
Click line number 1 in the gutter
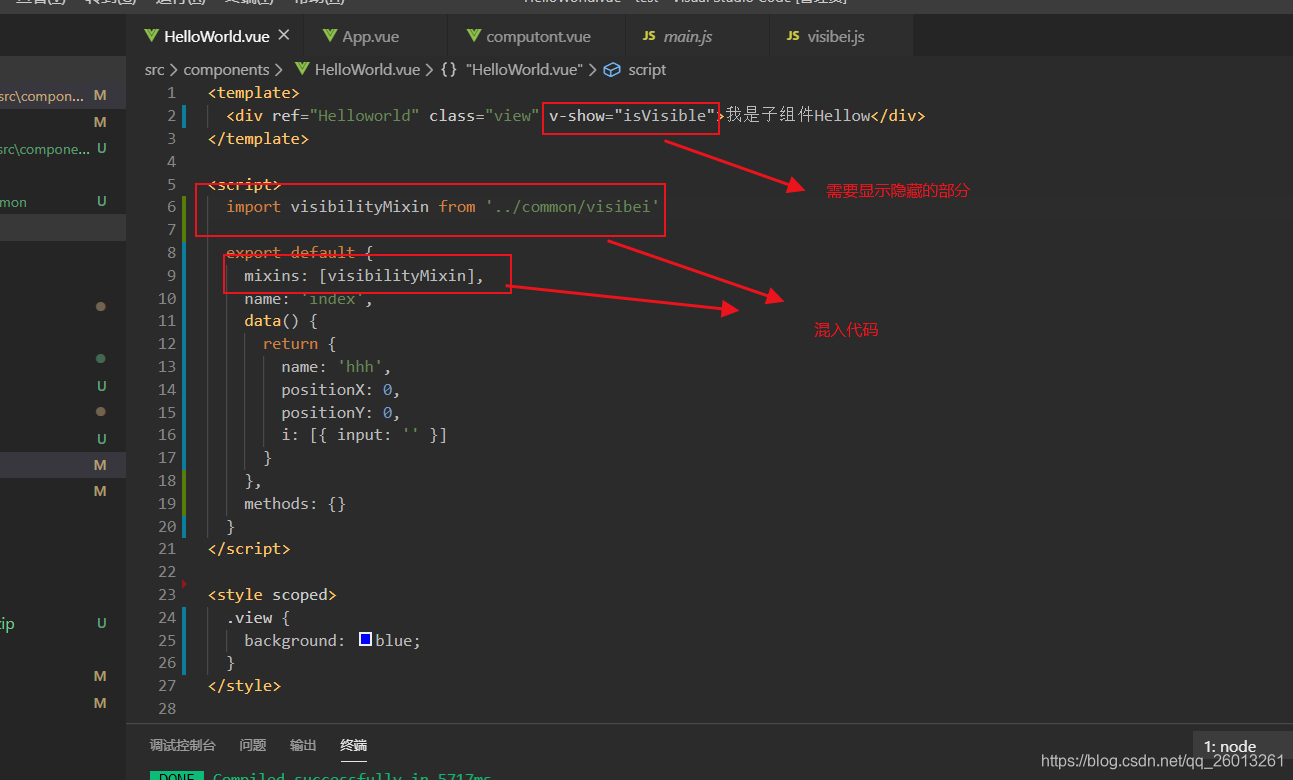(171, 93)
